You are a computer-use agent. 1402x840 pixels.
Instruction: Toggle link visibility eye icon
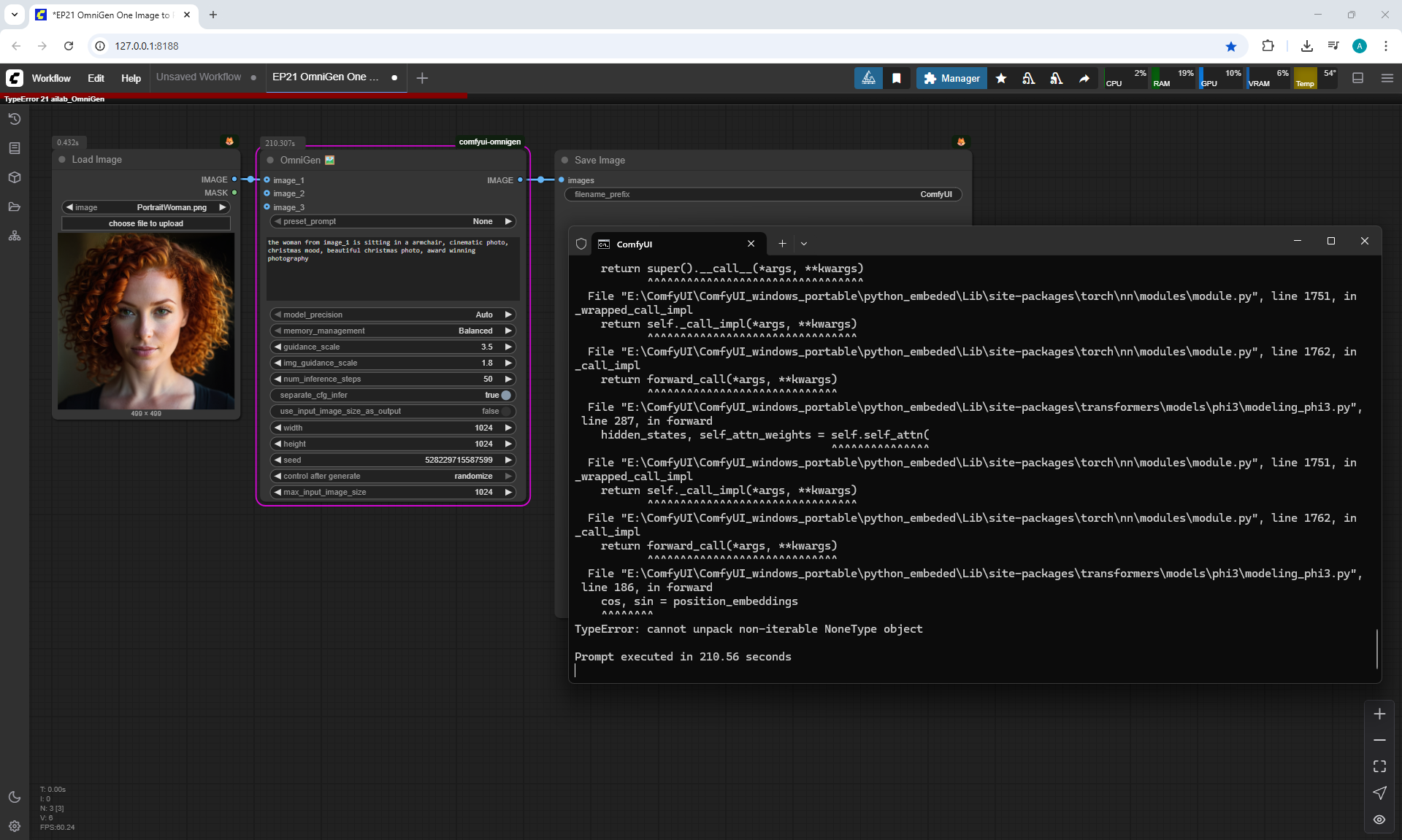pyautogui.click(x=1379, y=820)
